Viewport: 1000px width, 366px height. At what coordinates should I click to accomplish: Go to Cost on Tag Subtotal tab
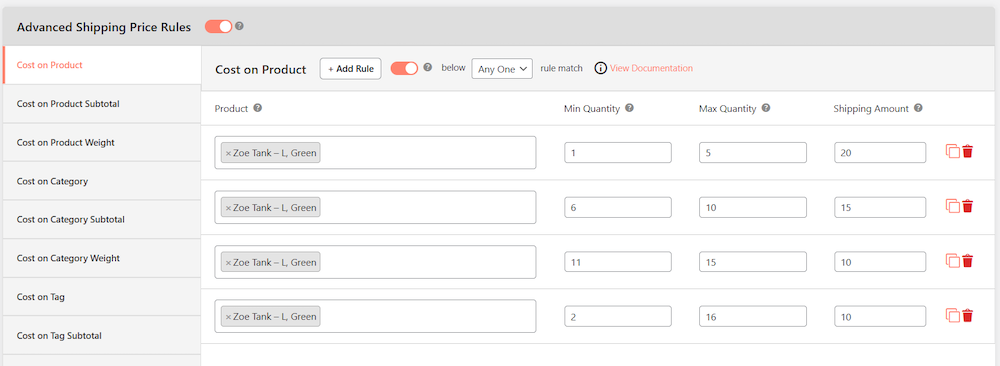click(102, 335)
